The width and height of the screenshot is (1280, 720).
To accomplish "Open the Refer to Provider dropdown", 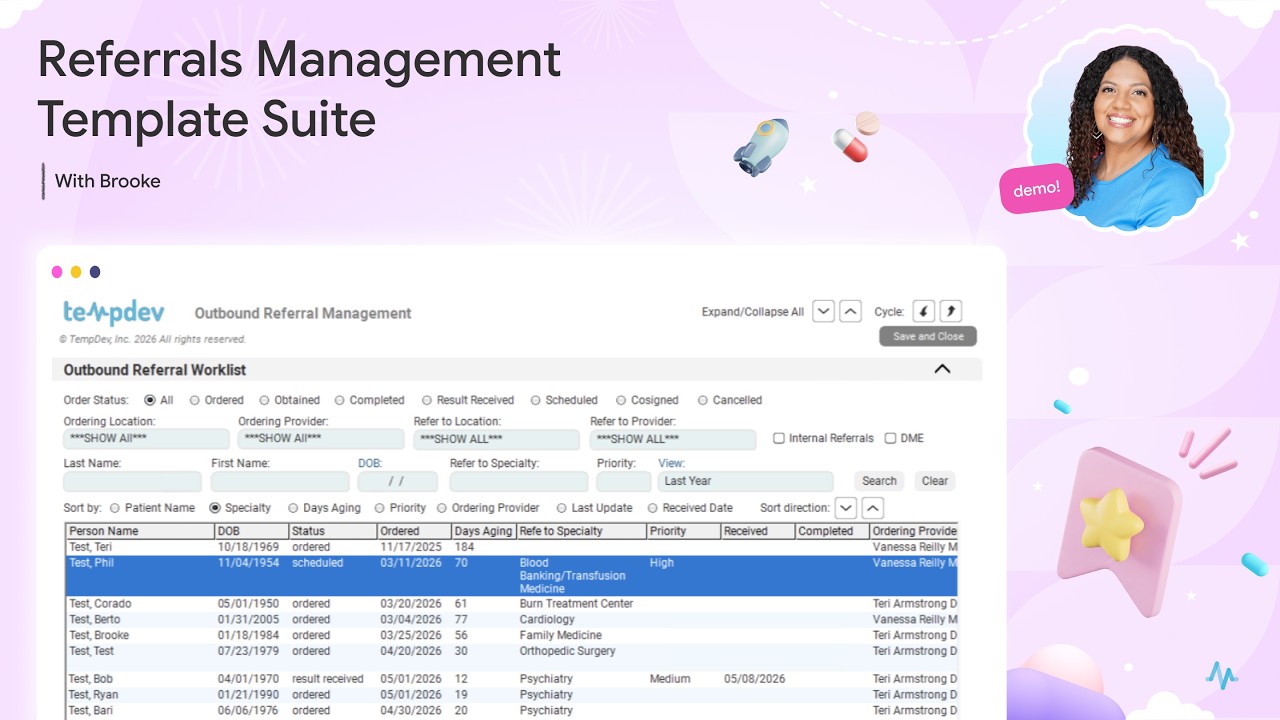I will coord(673,439).
